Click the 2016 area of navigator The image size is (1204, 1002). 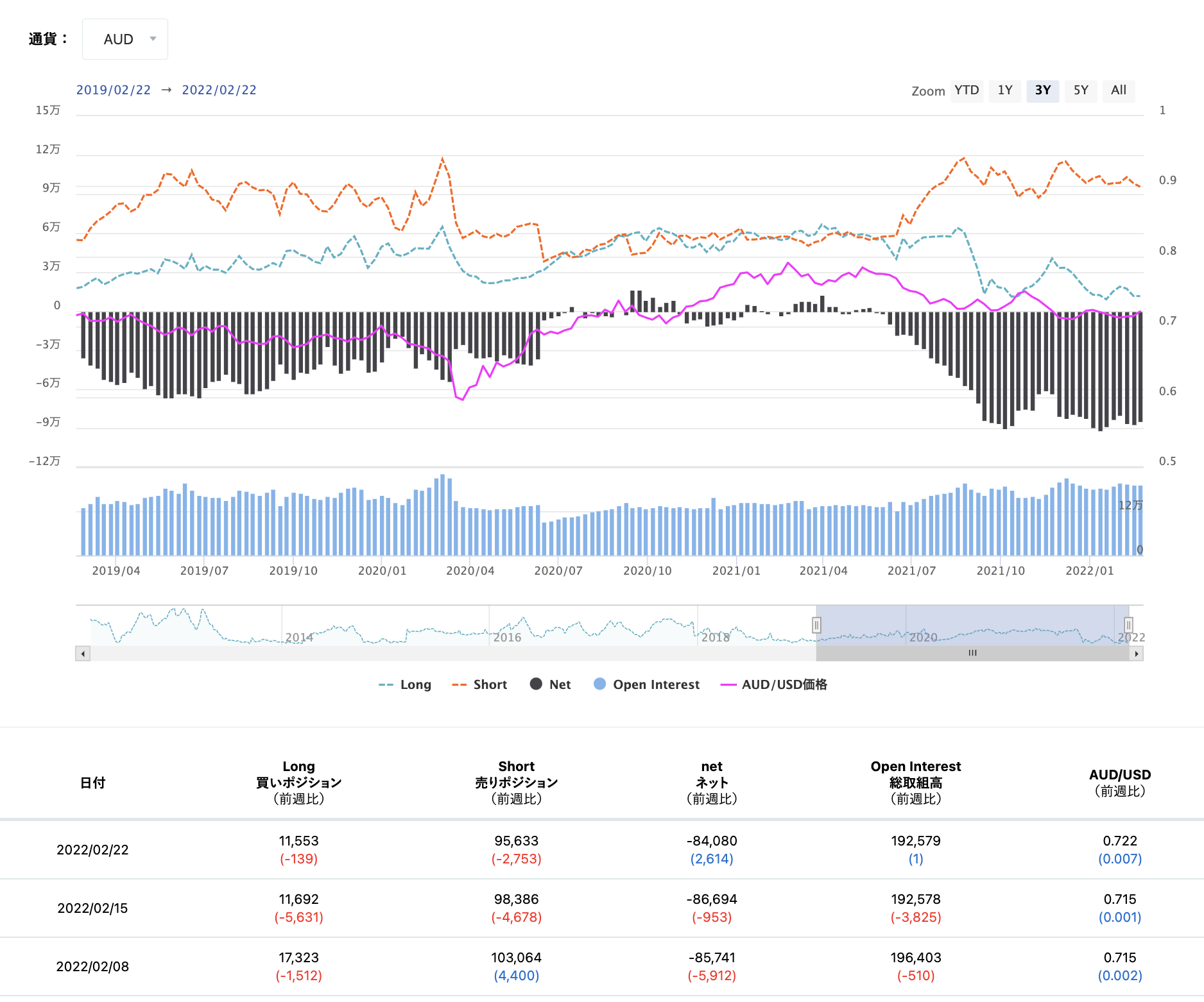[x=507, y=637]
